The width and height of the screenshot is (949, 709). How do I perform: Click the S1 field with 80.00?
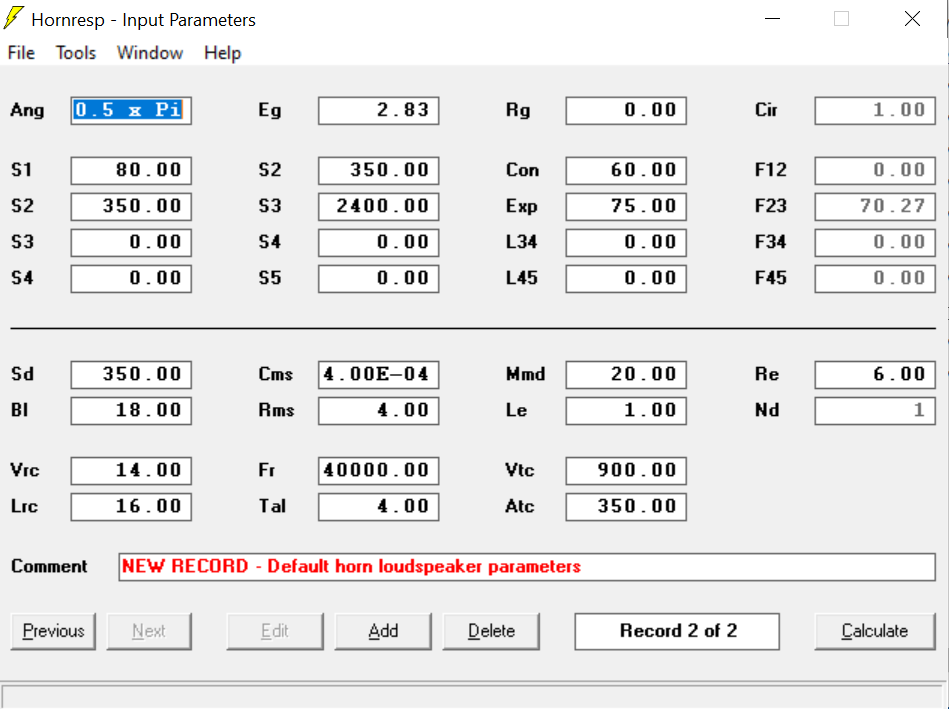131,171
